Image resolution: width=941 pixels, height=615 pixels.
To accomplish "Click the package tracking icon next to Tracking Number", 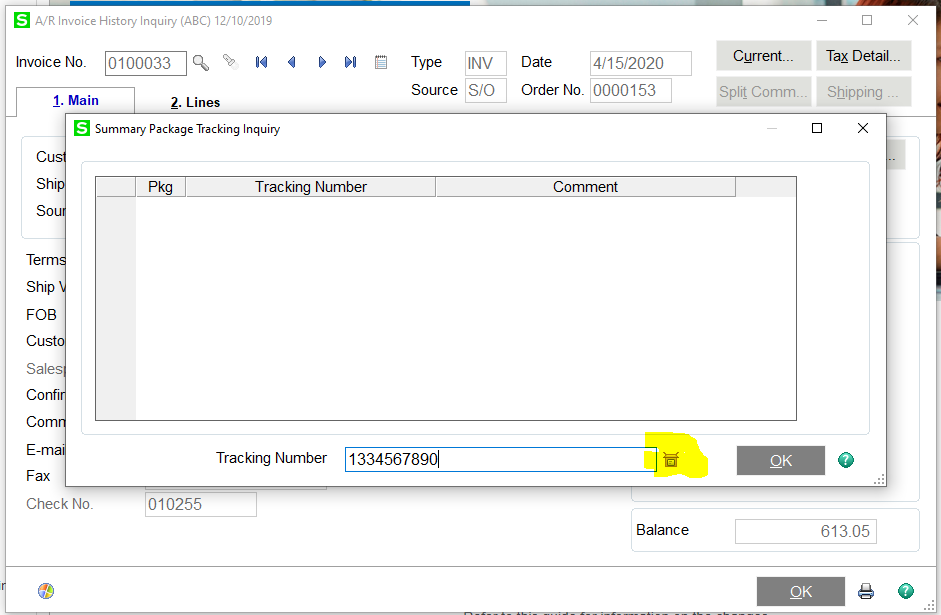I will click(x=671, y=460).
